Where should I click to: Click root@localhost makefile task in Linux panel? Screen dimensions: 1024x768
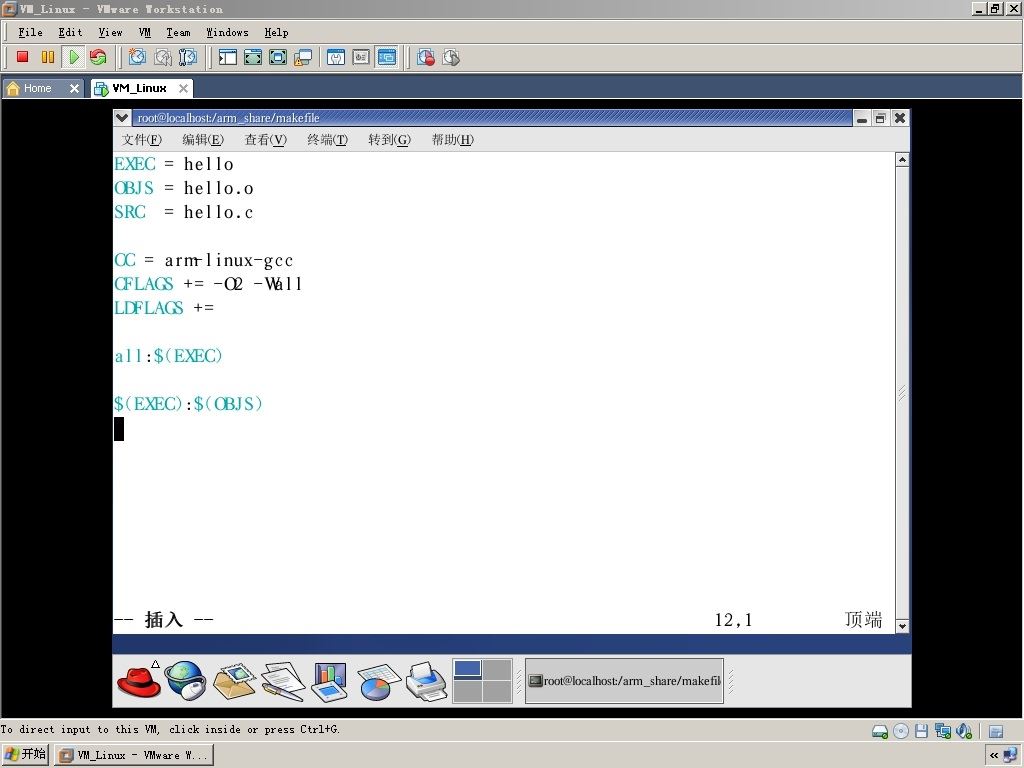point(624,681)
